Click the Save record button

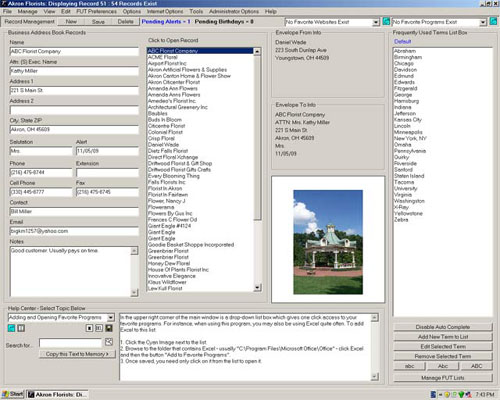[x=98, y=22]
